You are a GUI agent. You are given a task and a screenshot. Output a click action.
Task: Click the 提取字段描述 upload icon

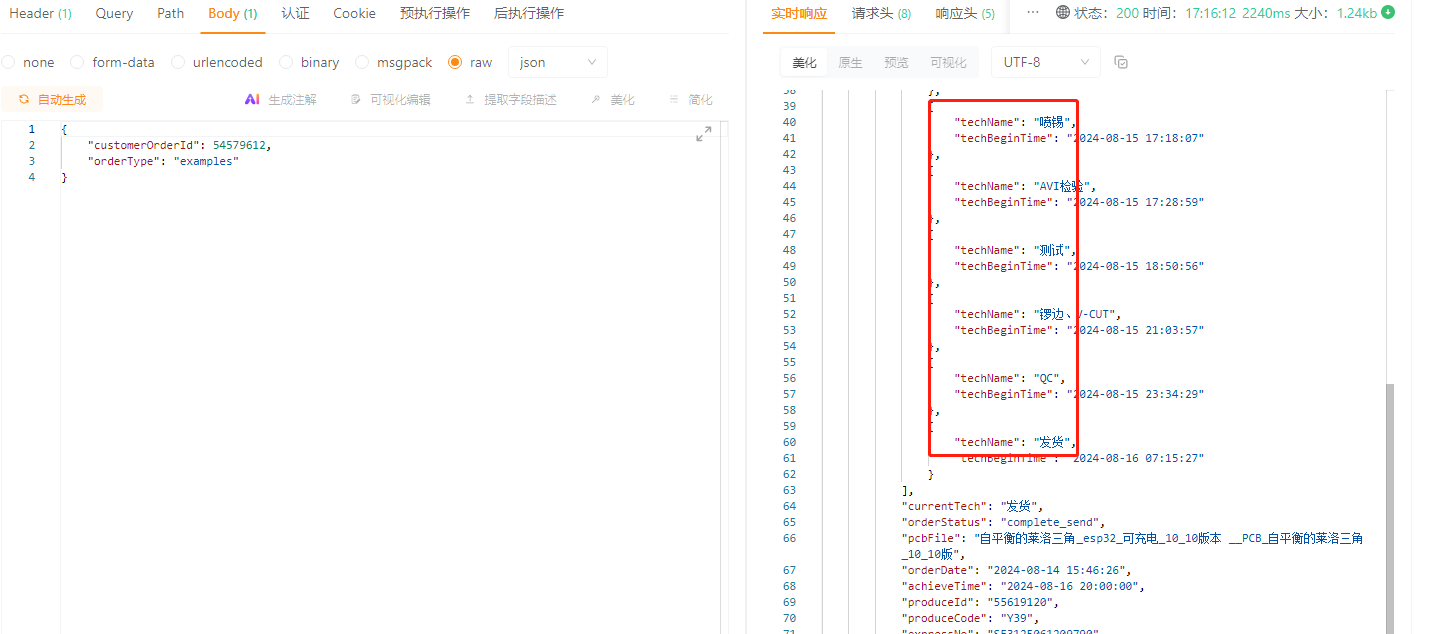click(470, 100)
